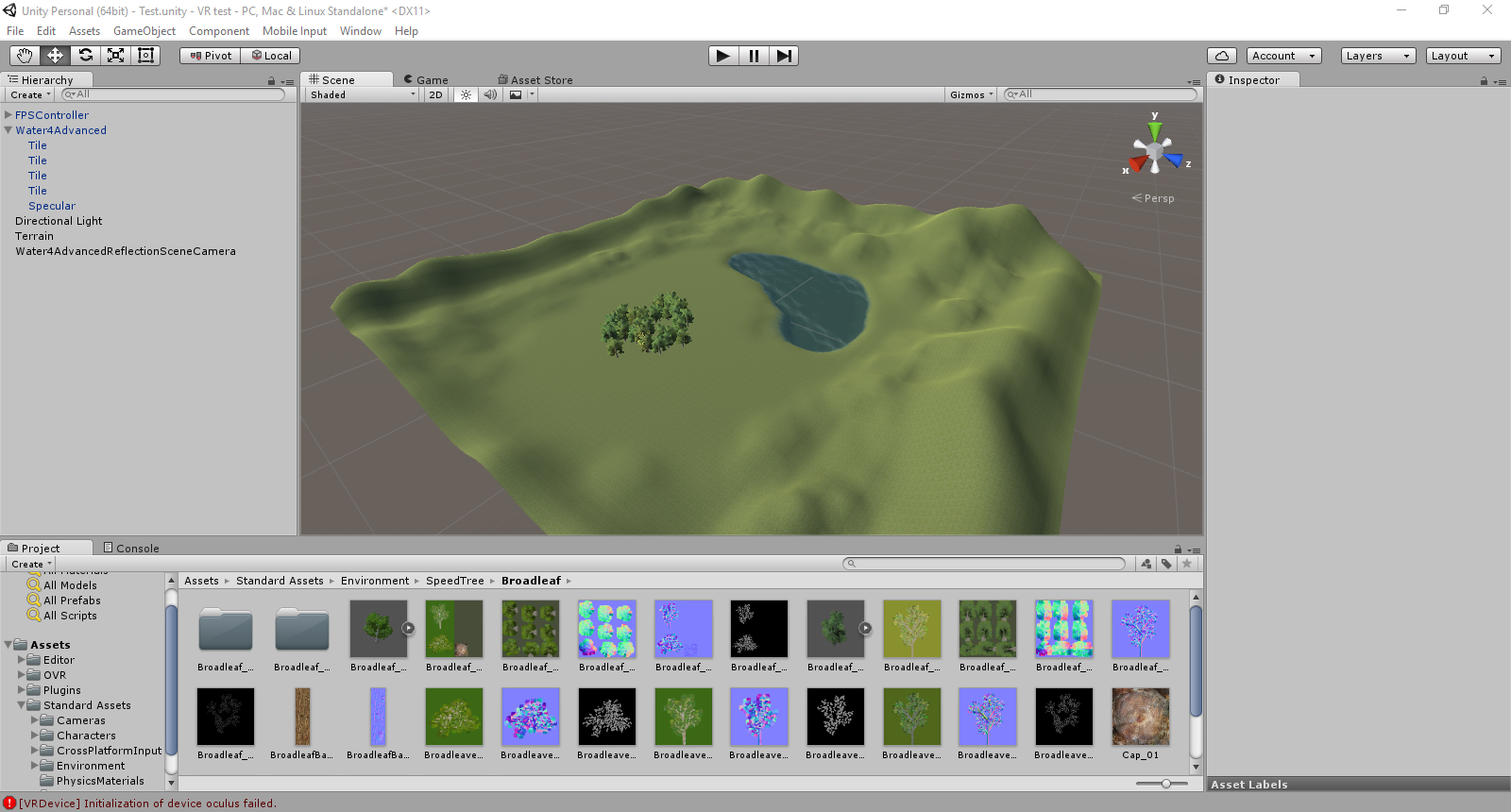Viewport: 1511px width, 812px height.
Task: Select Directional Light in Hierarchy
Action: point(59,221)
